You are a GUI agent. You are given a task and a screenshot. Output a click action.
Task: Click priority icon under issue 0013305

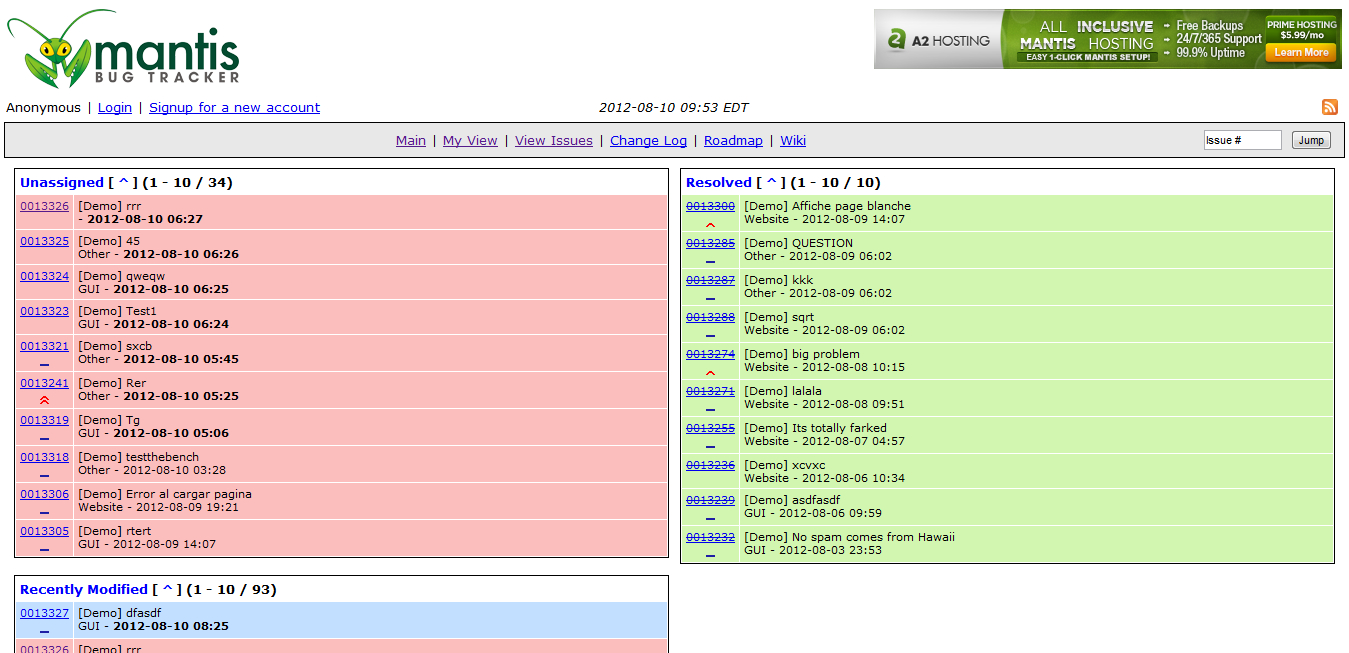[44, 550]
